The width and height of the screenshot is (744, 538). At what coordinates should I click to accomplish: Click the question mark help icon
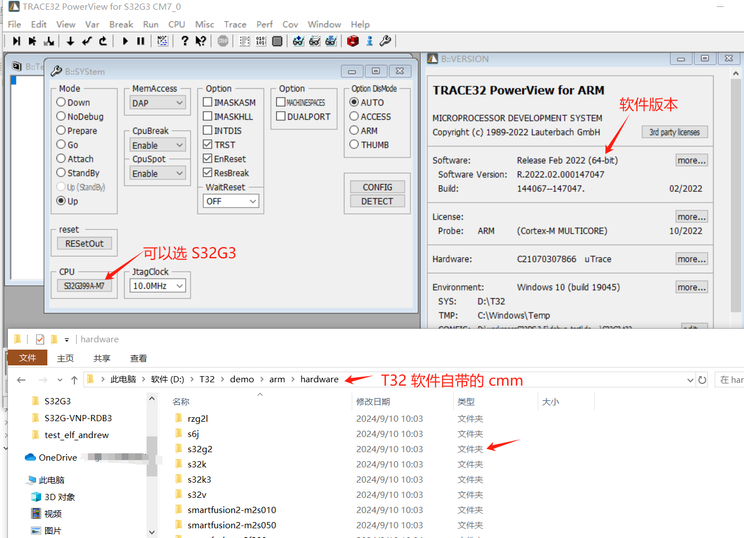point(185,41)
